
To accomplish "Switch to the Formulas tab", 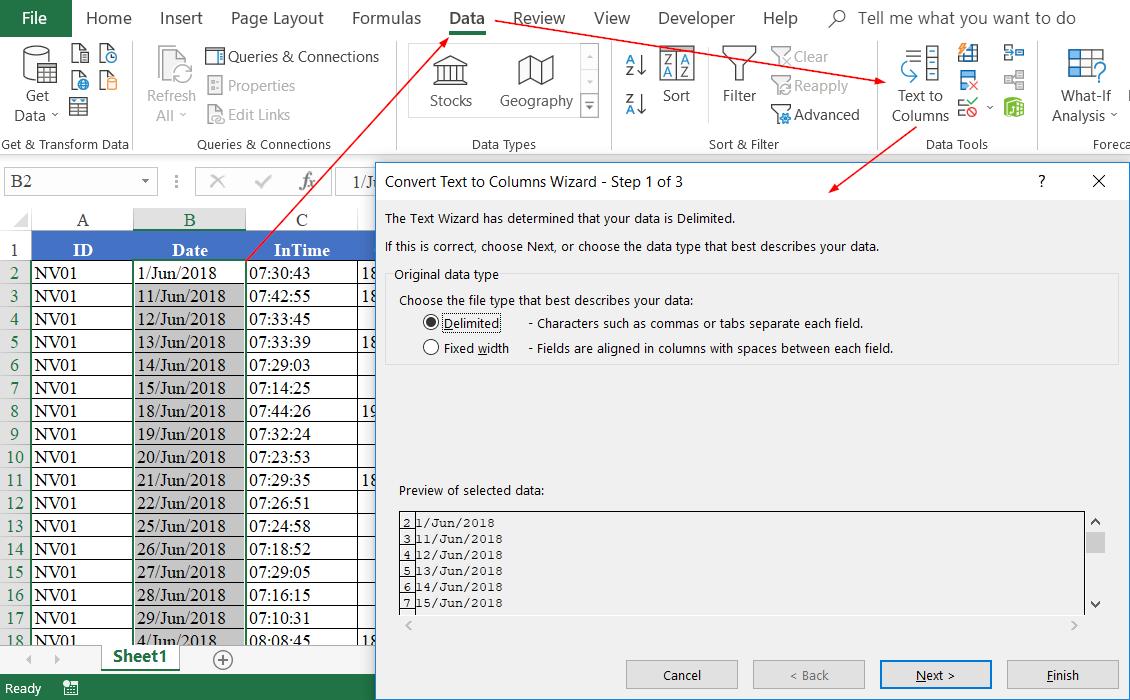I will [386, 18].
